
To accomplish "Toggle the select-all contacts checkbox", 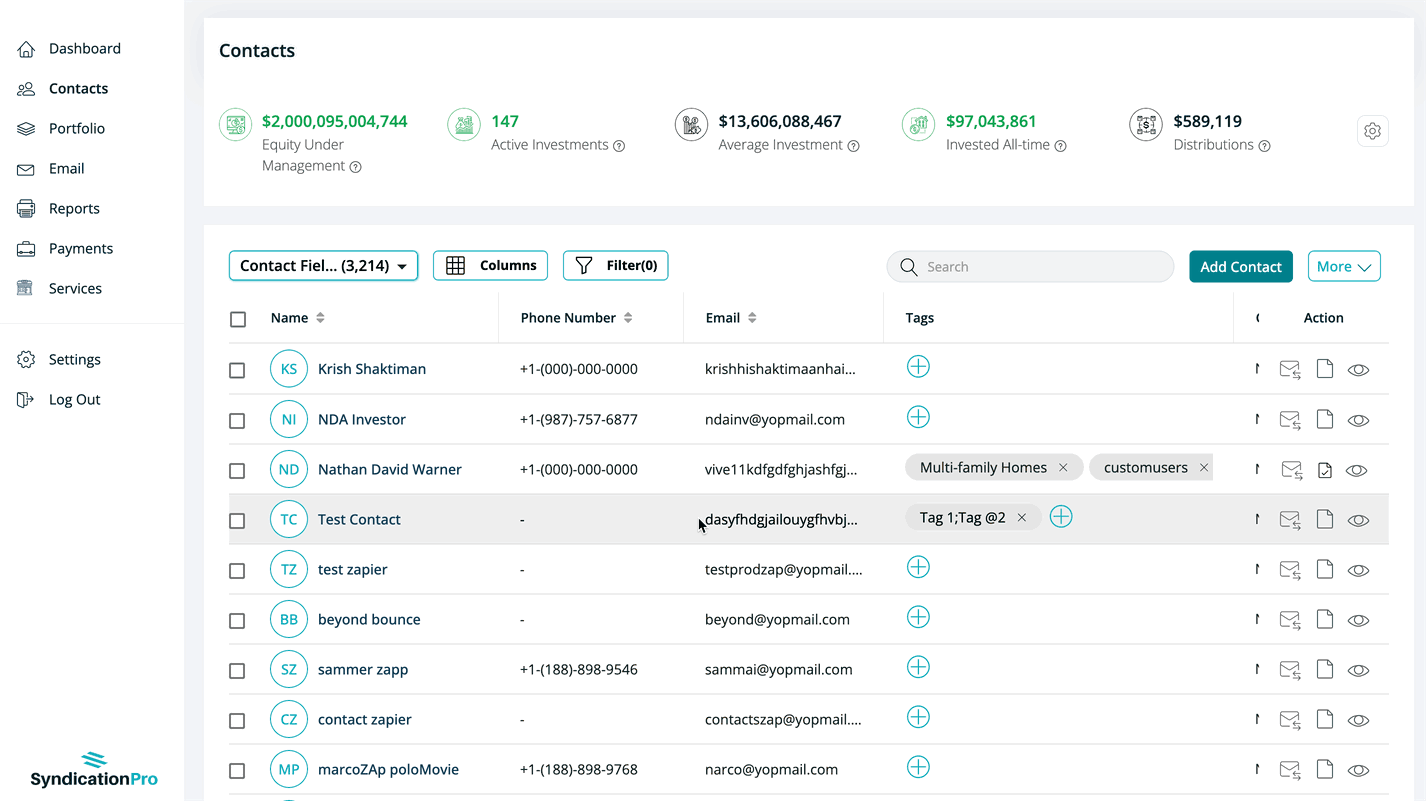I will click(x=238, y=319).
